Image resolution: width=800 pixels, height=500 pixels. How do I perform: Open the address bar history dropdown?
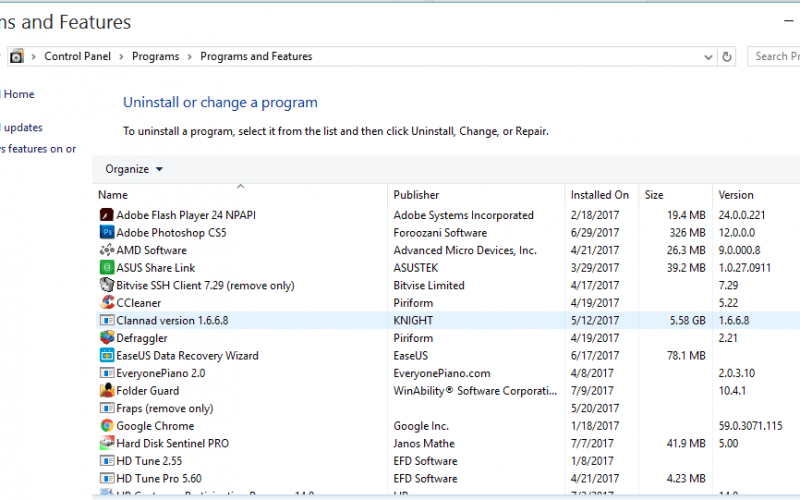coord(708,57)
